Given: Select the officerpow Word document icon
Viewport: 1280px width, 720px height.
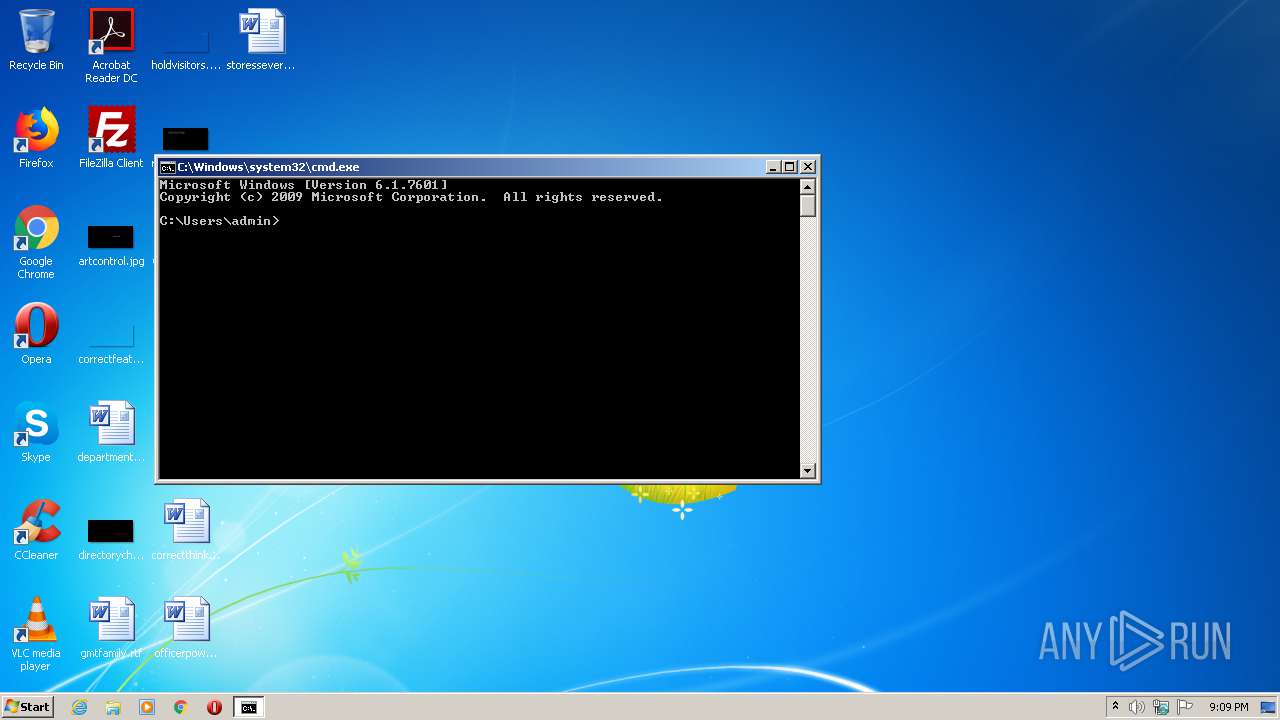Looking at the screenshot, I should pos(186,628).
